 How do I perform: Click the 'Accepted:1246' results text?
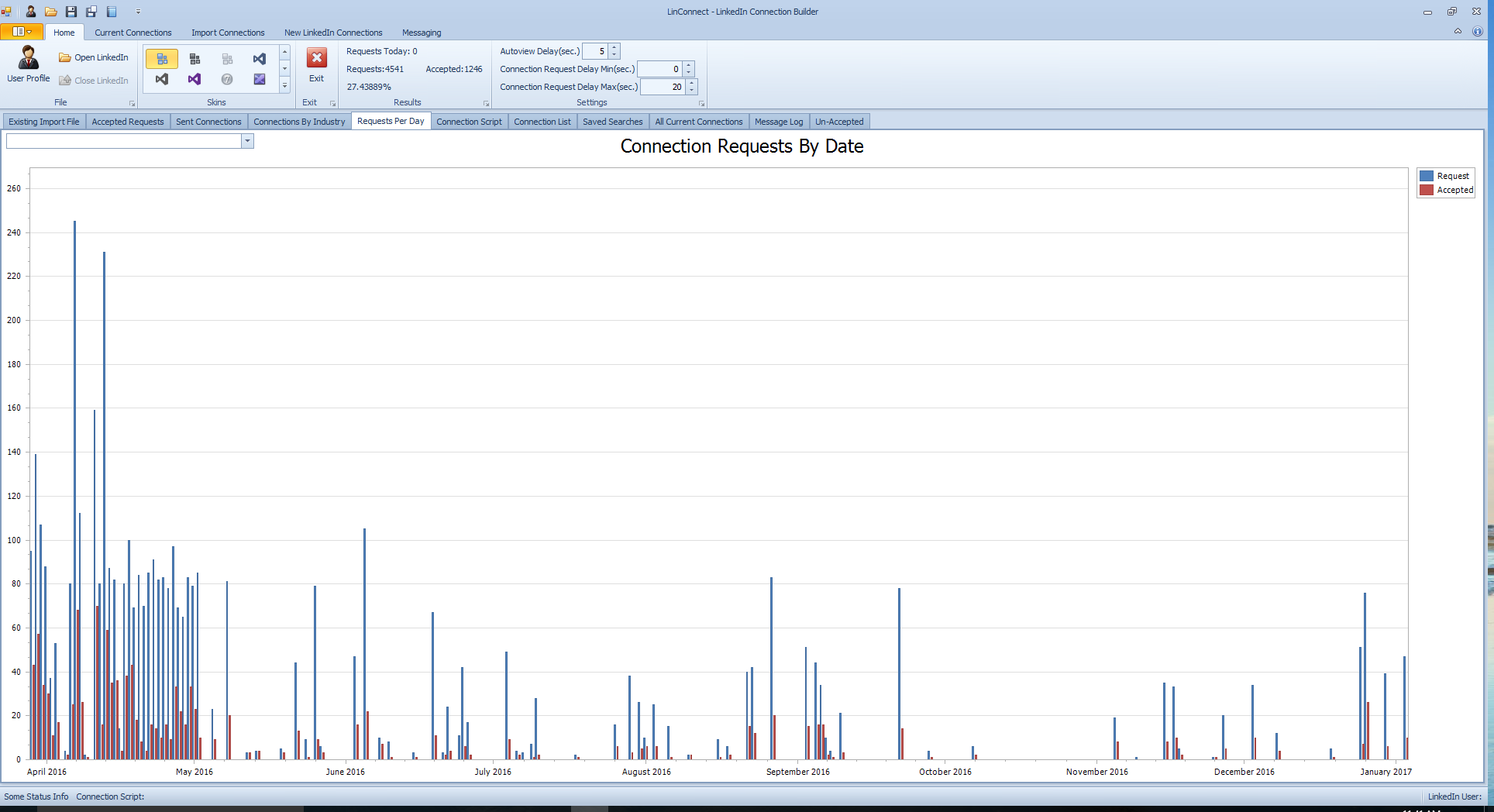point(454,69)
